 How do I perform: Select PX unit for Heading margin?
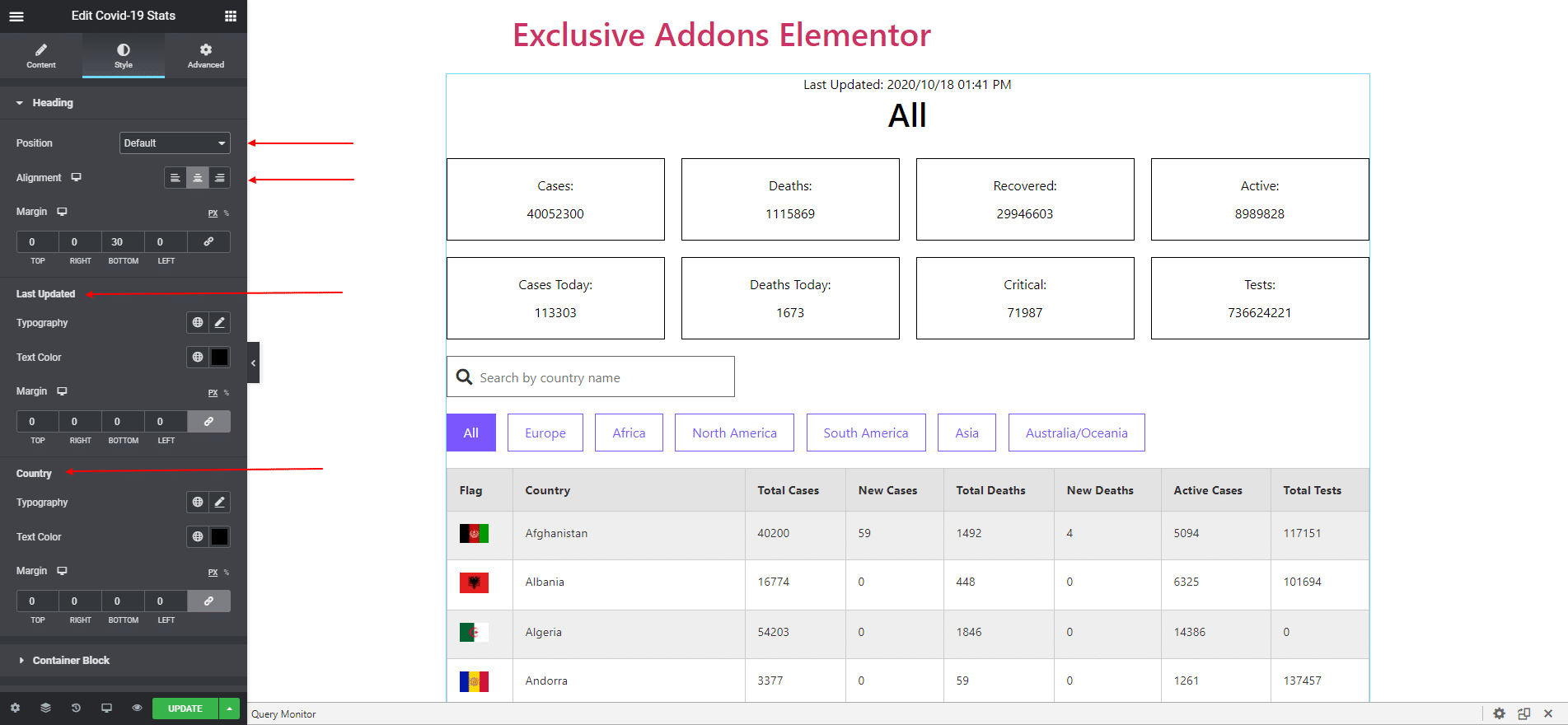pos(213,213)
